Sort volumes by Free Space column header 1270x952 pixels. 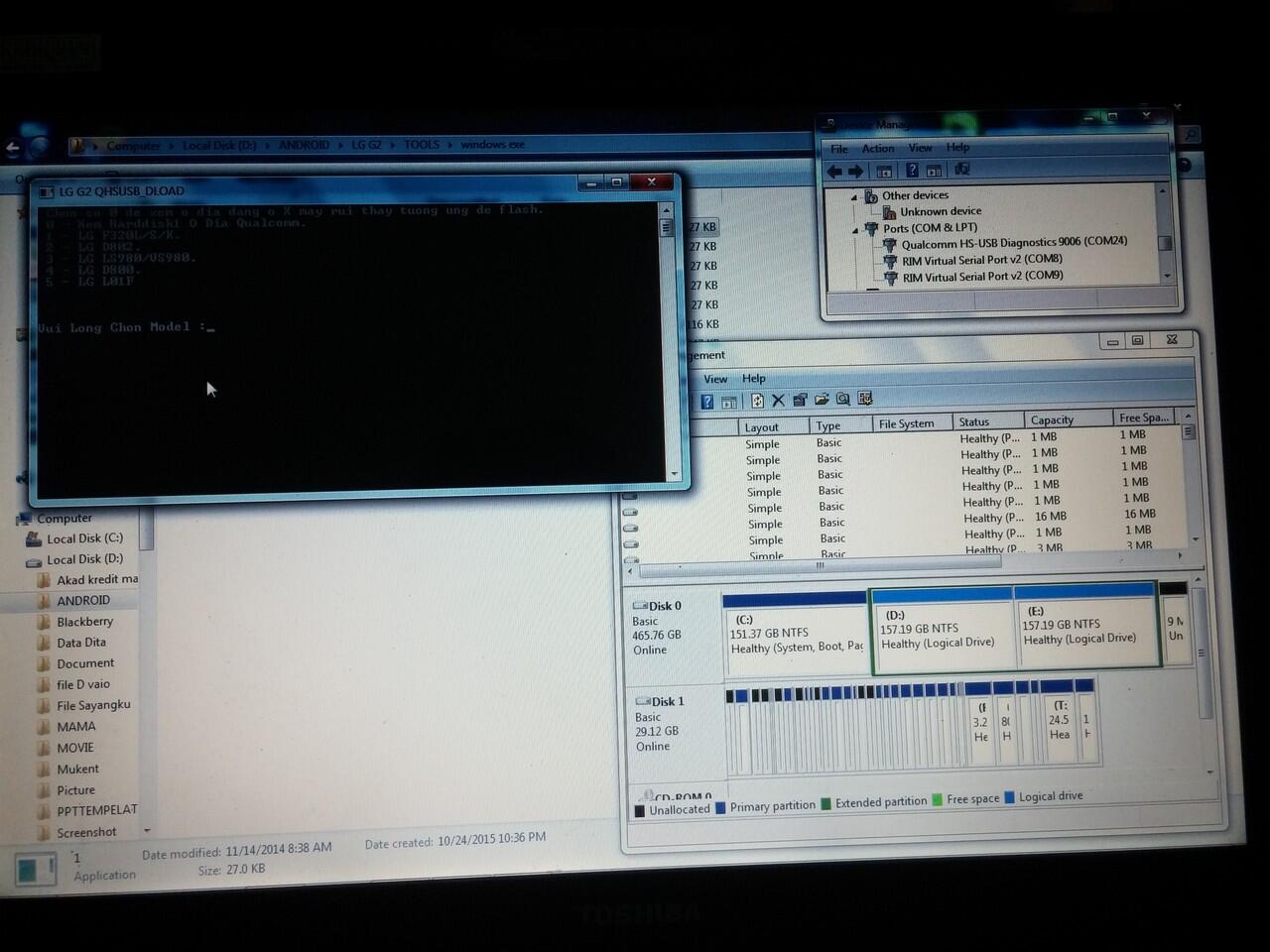click(x=1144, y=417)
